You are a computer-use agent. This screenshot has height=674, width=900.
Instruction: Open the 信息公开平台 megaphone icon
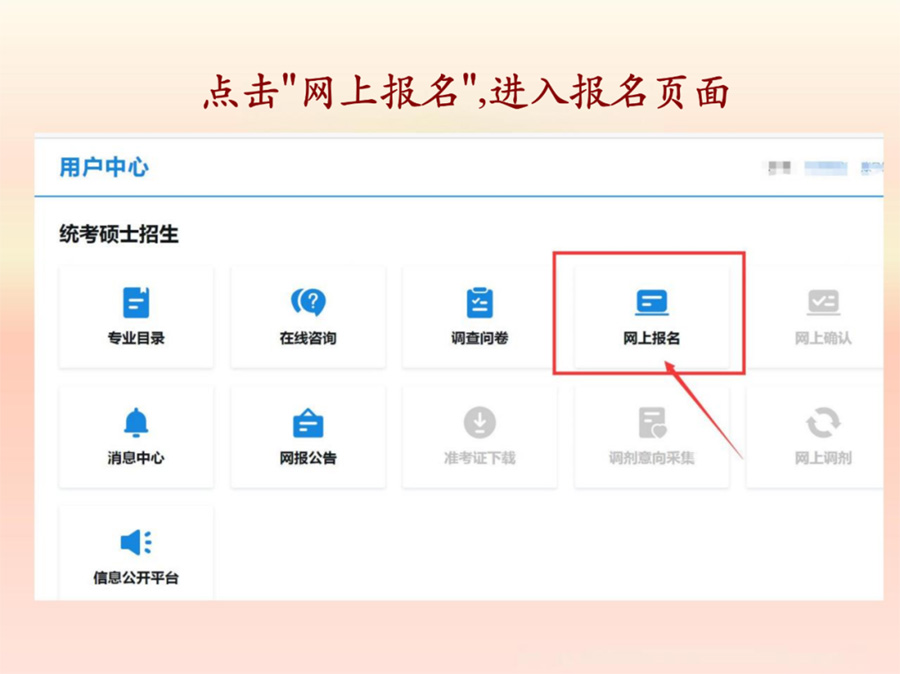point(136,543)
